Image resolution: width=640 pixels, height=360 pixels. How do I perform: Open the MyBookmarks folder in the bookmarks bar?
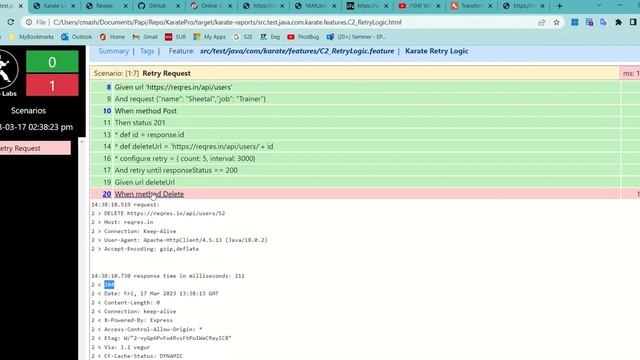(x=31, y=37)
